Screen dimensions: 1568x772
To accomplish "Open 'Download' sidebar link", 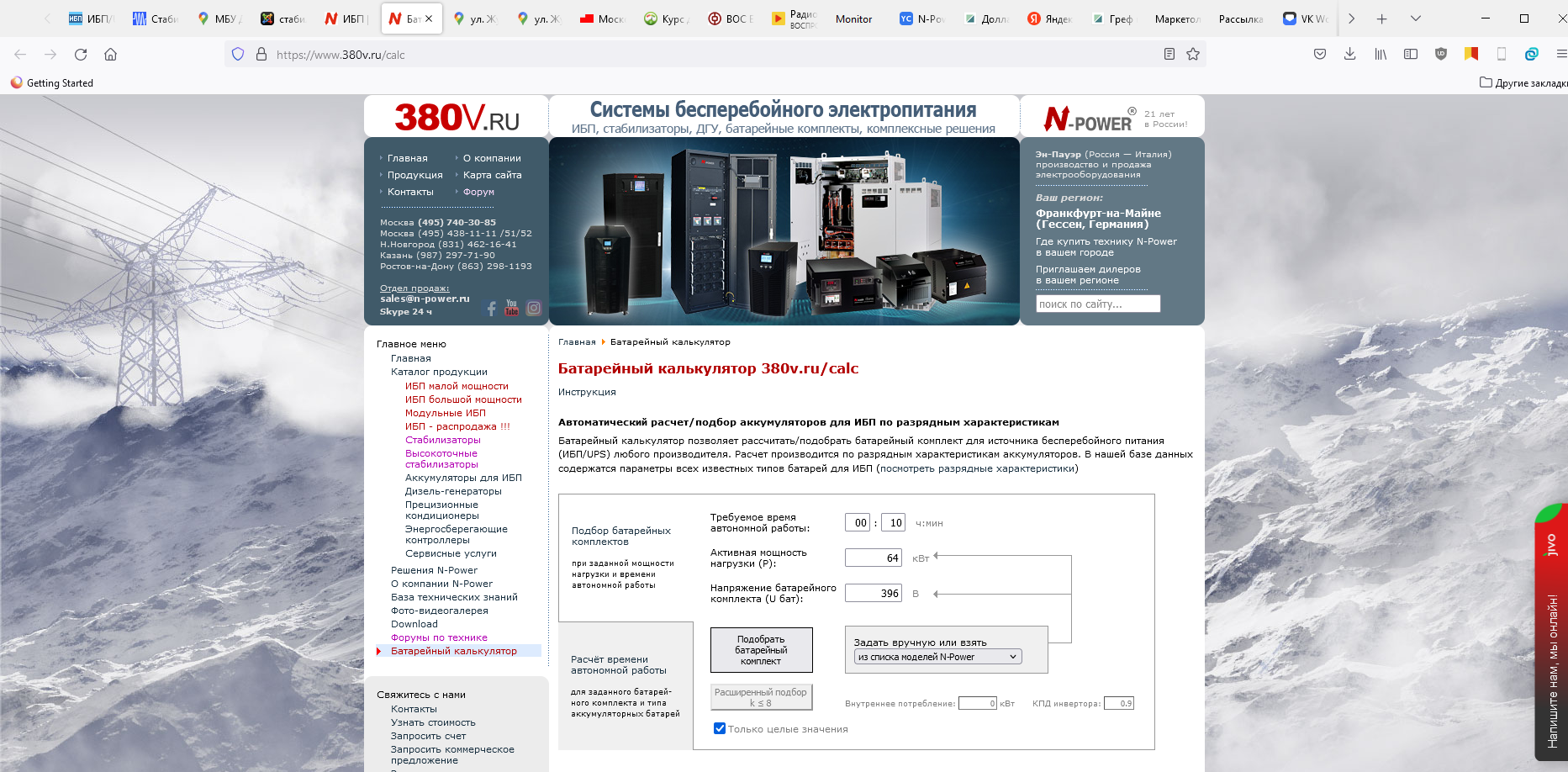I will [x=414, y=624].
